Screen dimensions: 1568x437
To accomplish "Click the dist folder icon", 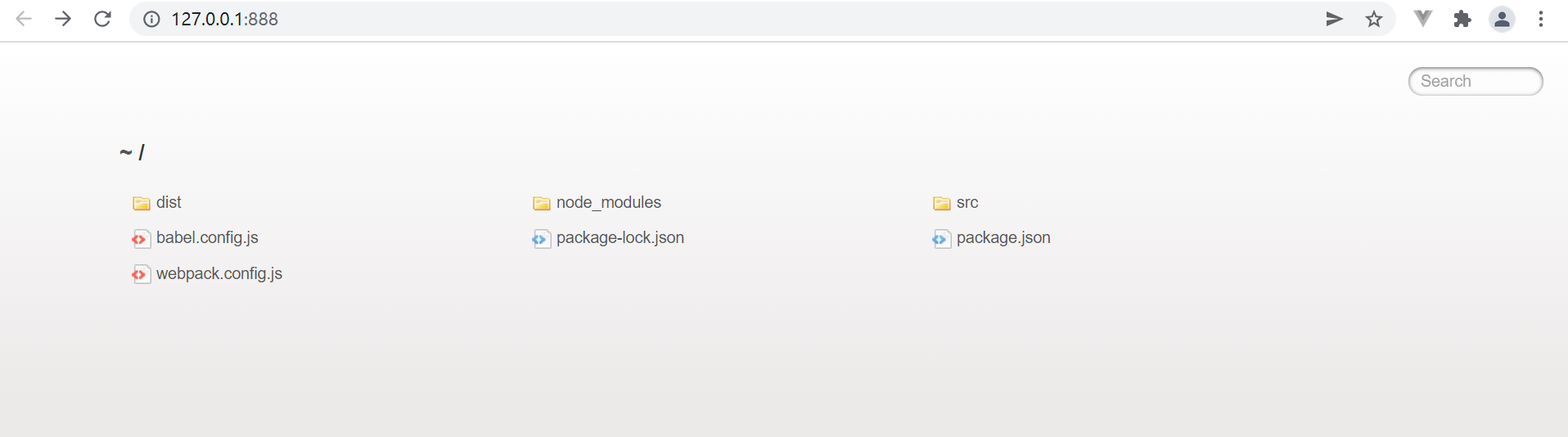I will tap(142, 203).
